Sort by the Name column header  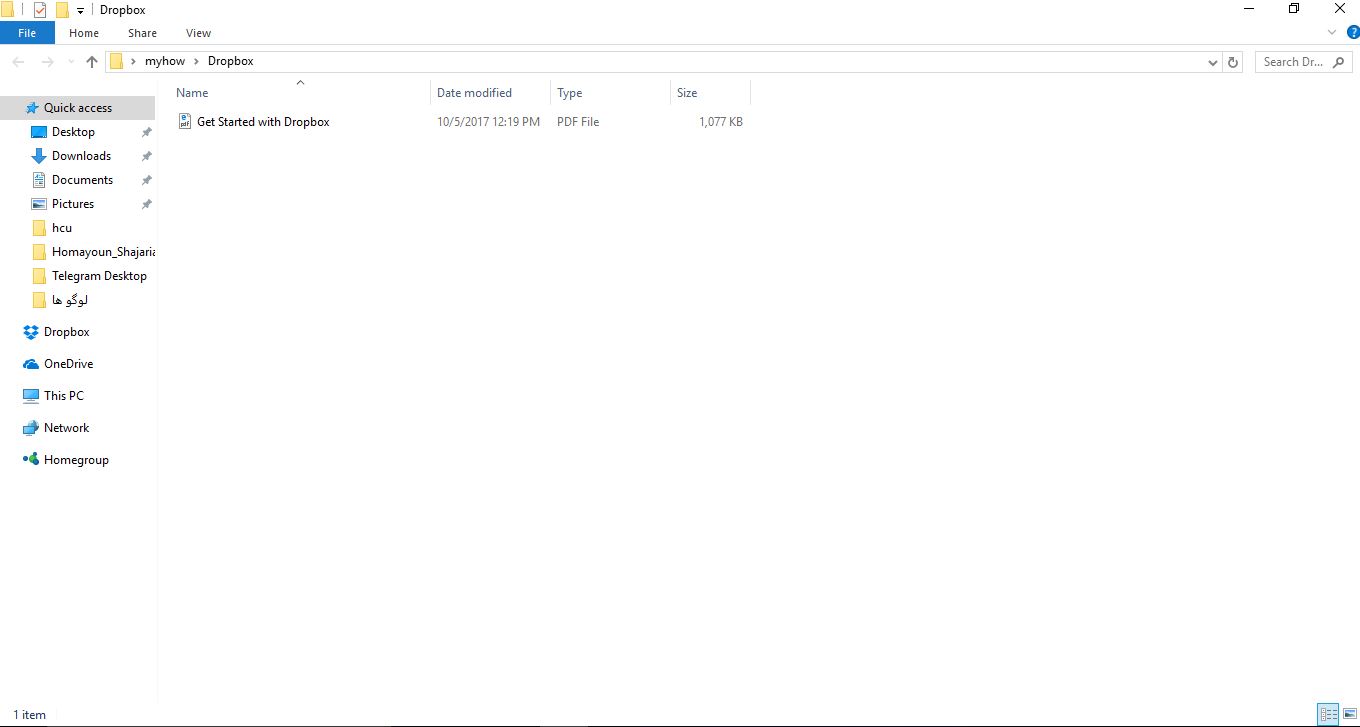(192, 93)
